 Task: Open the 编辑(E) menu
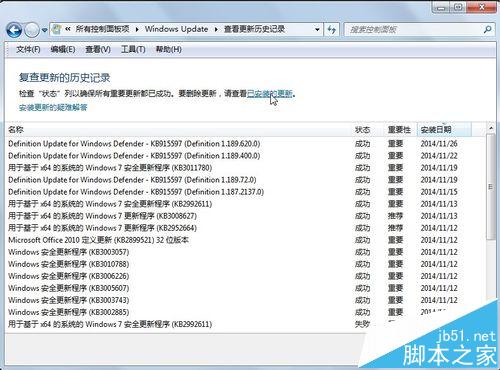pyautogui.click(x=63, y=49)
